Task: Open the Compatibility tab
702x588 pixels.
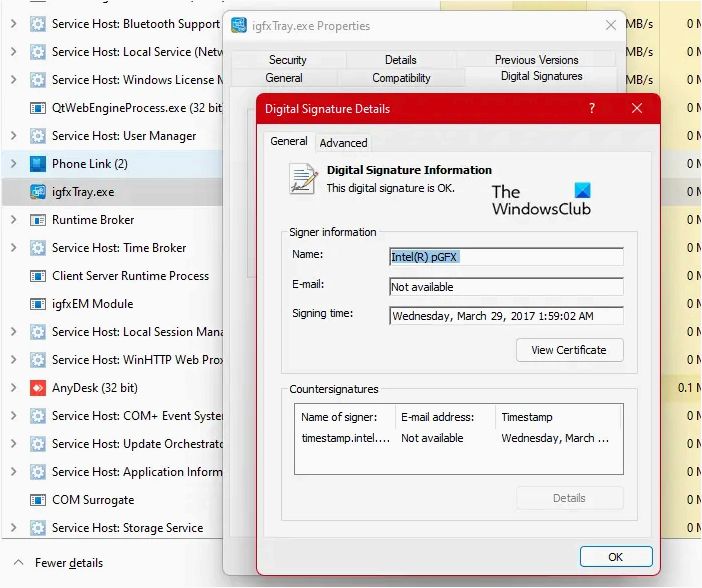Action: pos(401,77)
